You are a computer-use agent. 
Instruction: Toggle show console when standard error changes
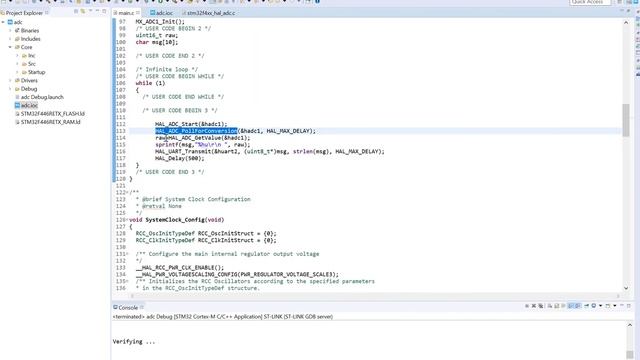coord(578,306)
